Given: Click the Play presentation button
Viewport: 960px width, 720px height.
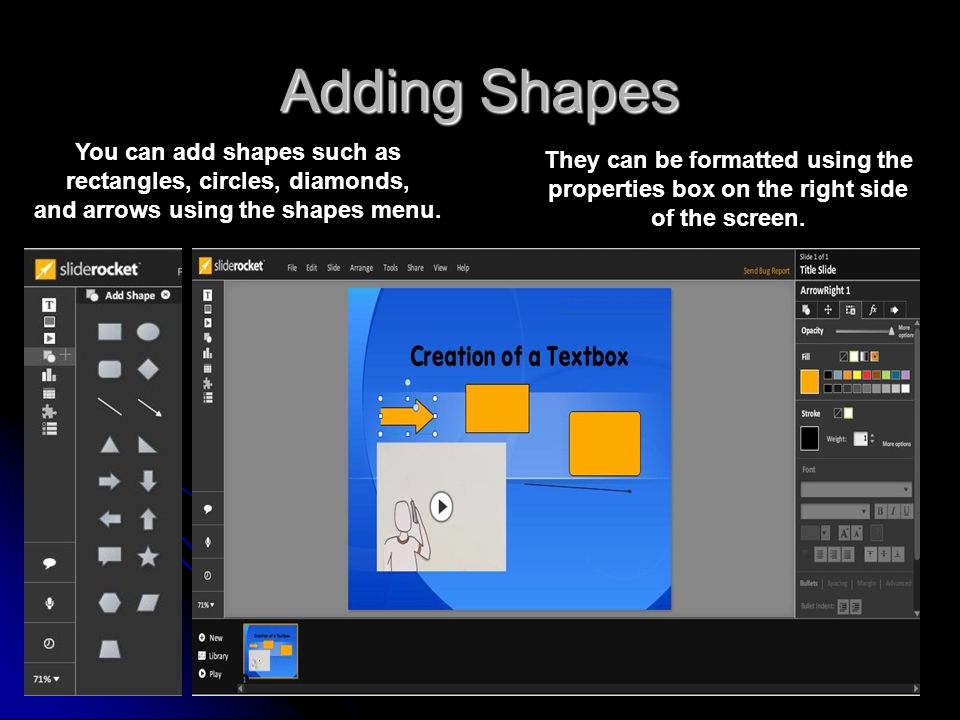Looking at the screenshot, I should [x=210, y=674].
